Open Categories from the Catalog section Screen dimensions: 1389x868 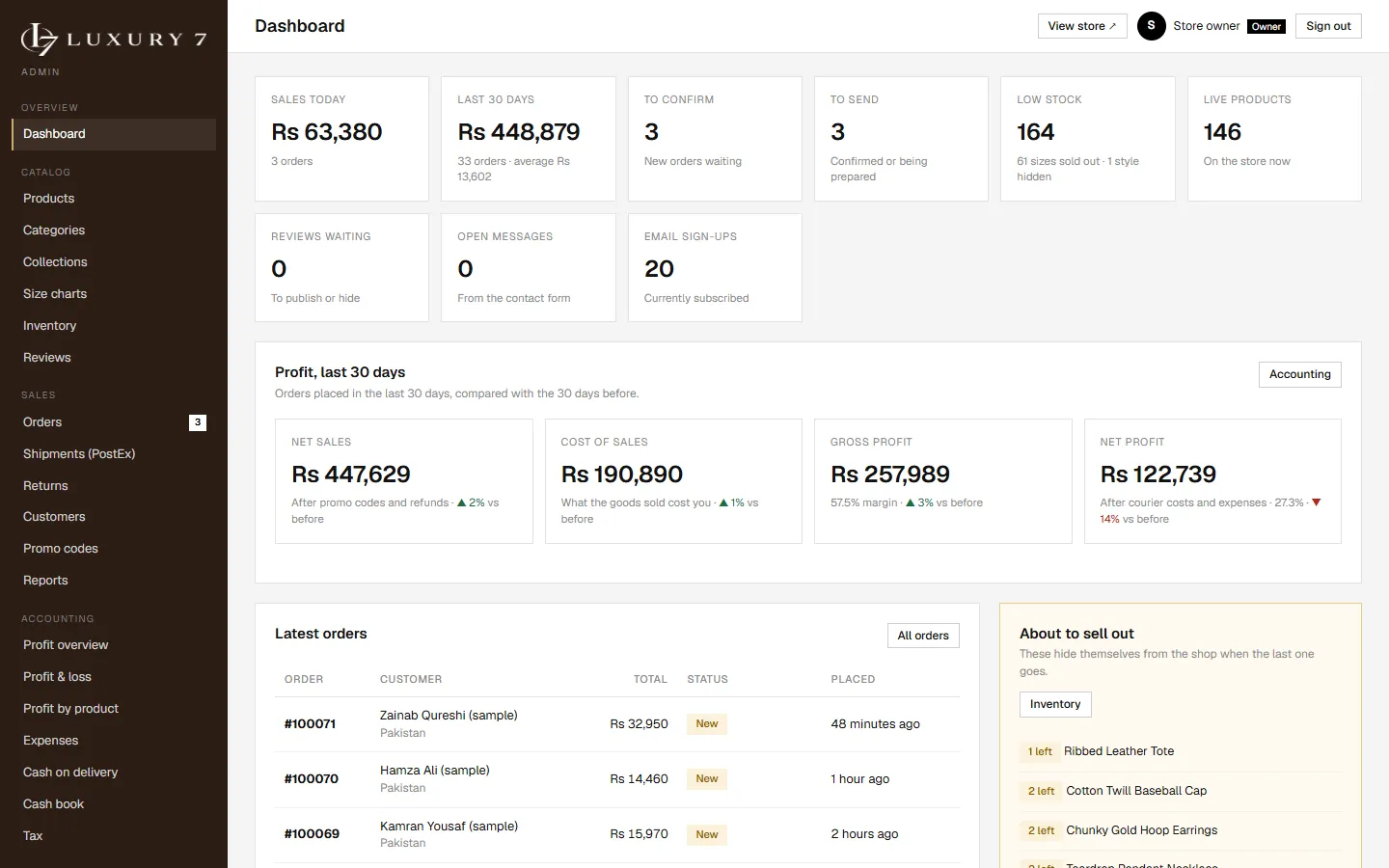pos(114,231)
